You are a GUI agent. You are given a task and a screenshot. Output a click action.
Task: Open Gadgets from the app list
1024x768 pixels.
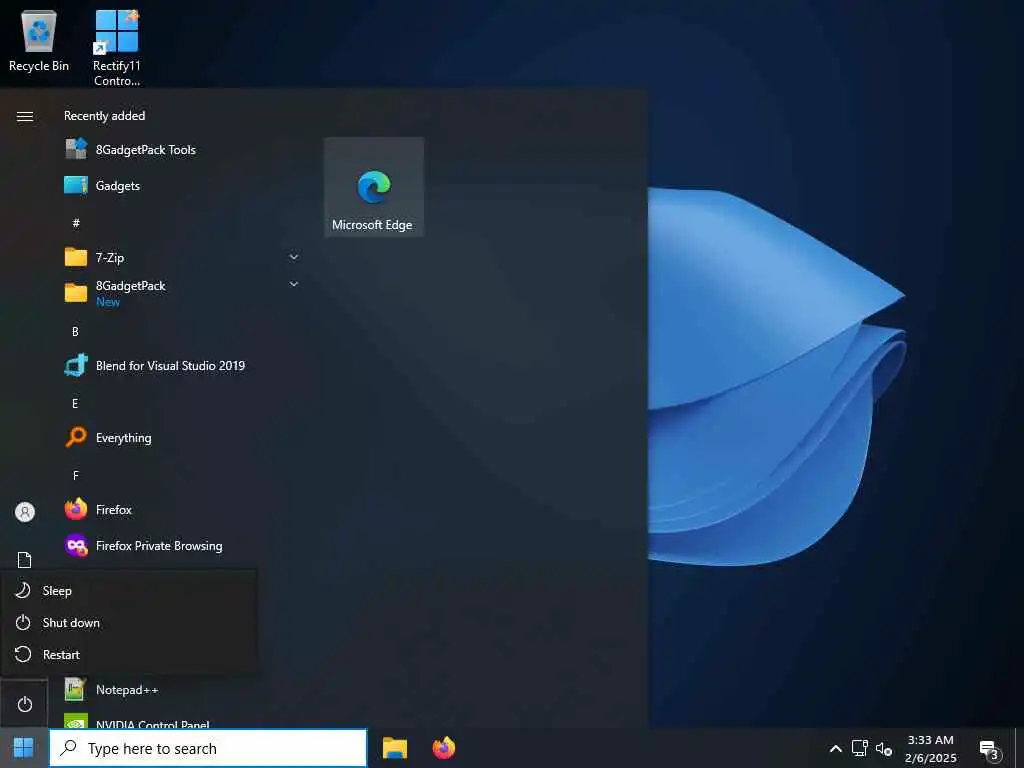(x=183, y=185)
